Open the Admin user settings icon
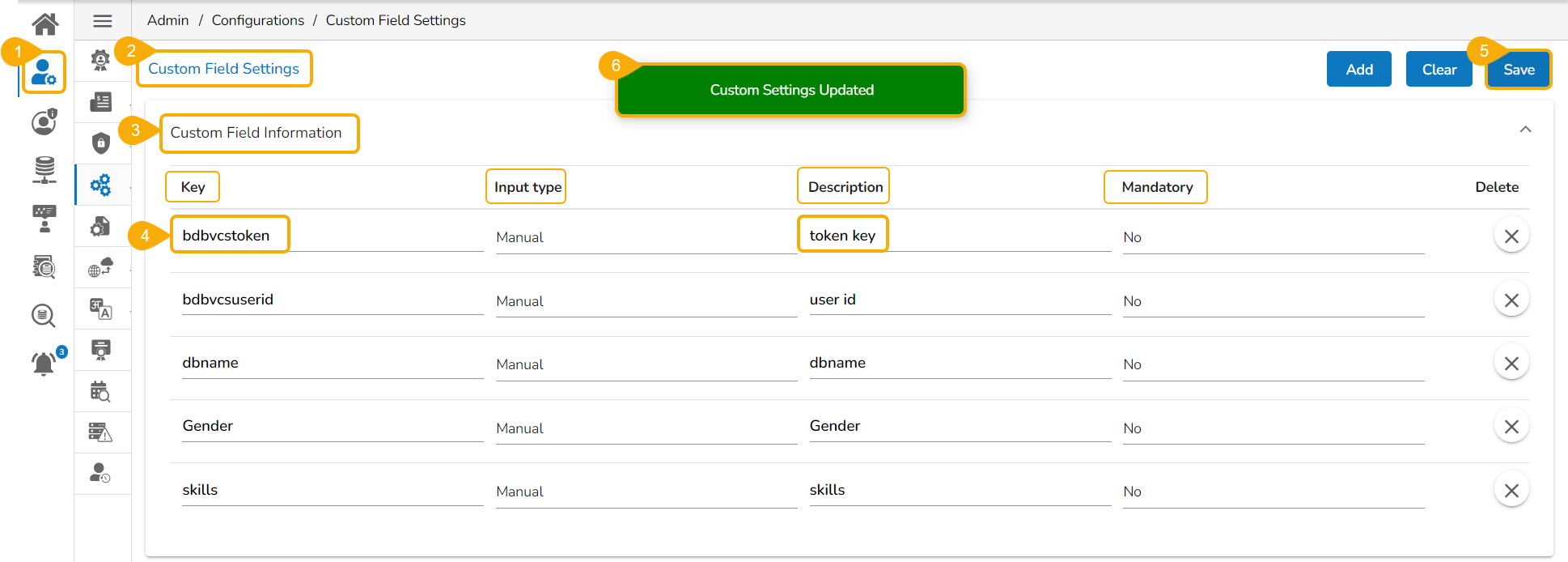The image size is (1568, 562). pyautogui.click(x=44, y=72)
